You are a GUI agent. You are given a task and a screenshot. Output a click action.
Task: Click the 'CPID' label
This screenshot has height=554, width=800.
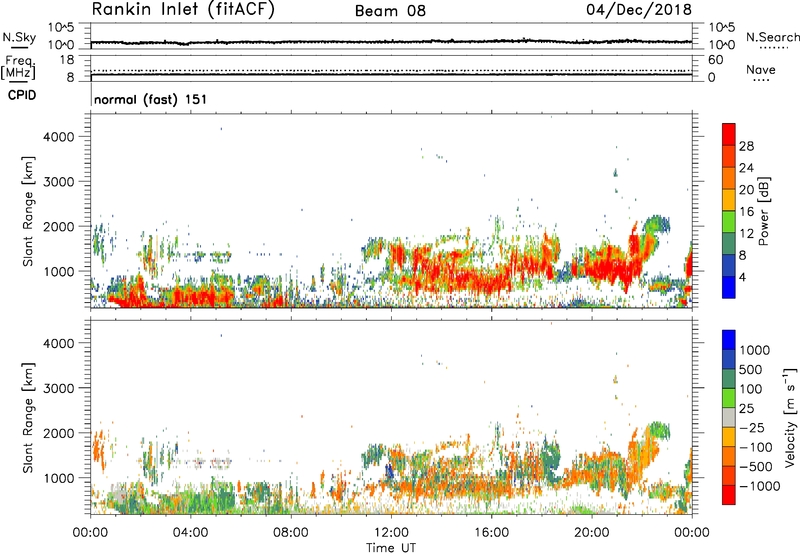click(x=22, y=95)
